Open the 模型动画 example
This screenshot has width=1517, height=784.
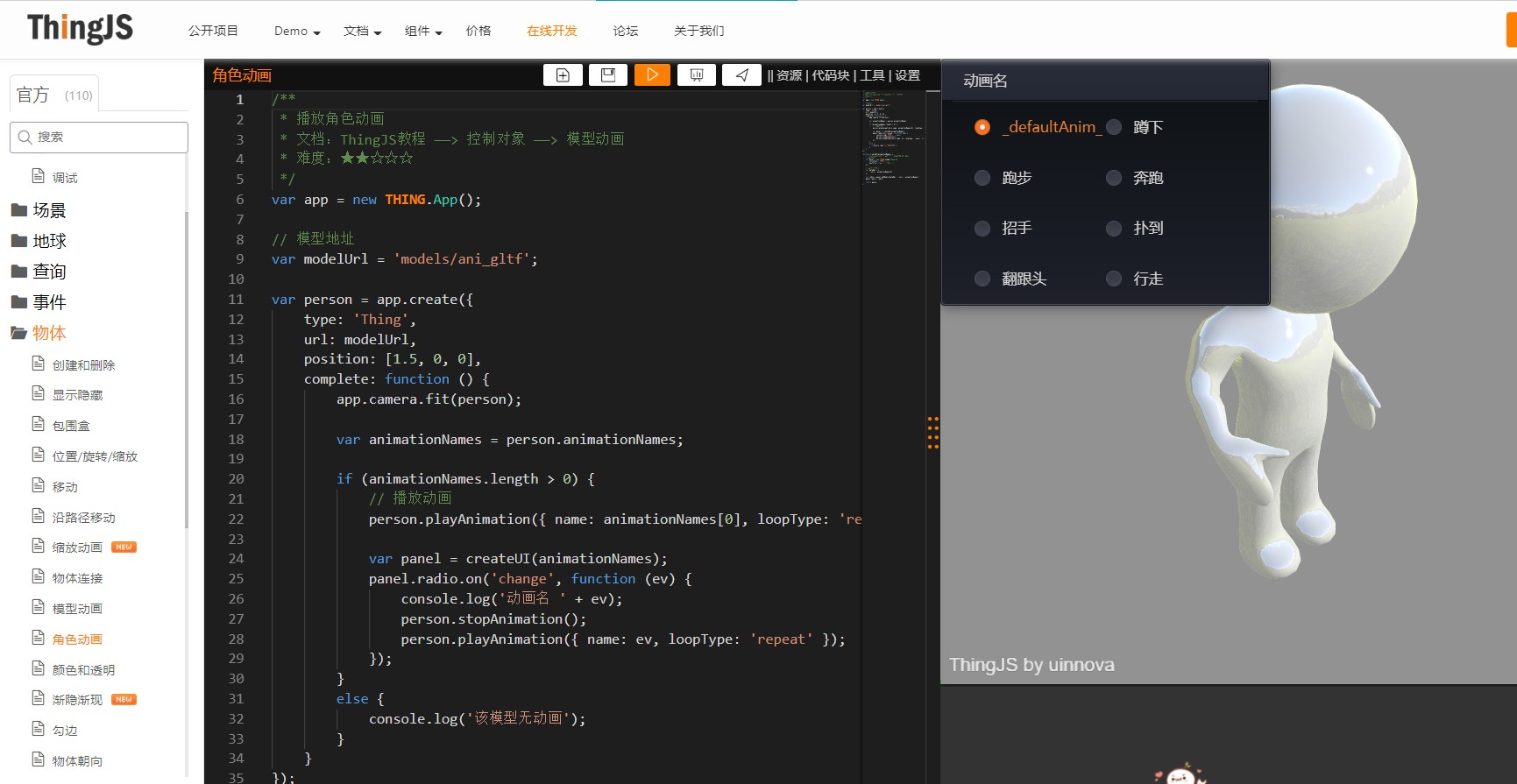77,609
